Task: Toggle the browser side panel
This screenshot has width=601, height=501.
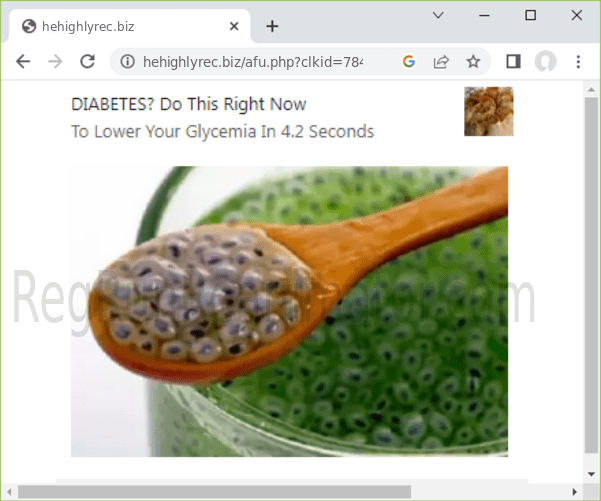Action: coord(513,61)
